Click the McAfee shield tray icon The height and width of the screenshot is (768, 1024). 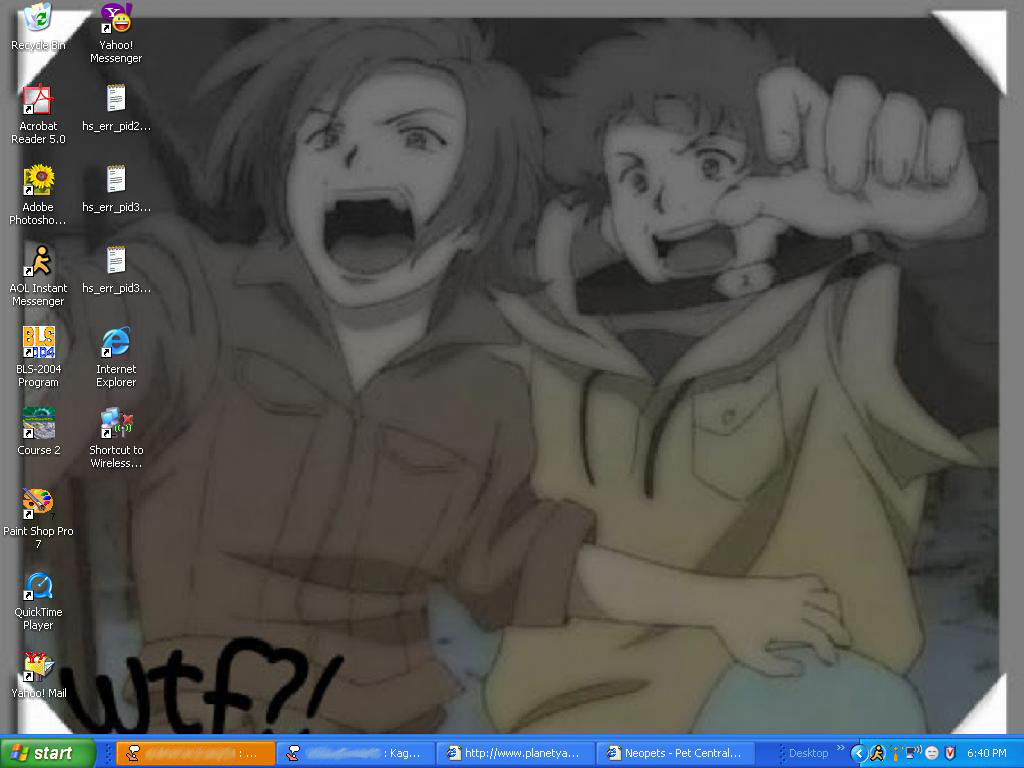[950, 754]
